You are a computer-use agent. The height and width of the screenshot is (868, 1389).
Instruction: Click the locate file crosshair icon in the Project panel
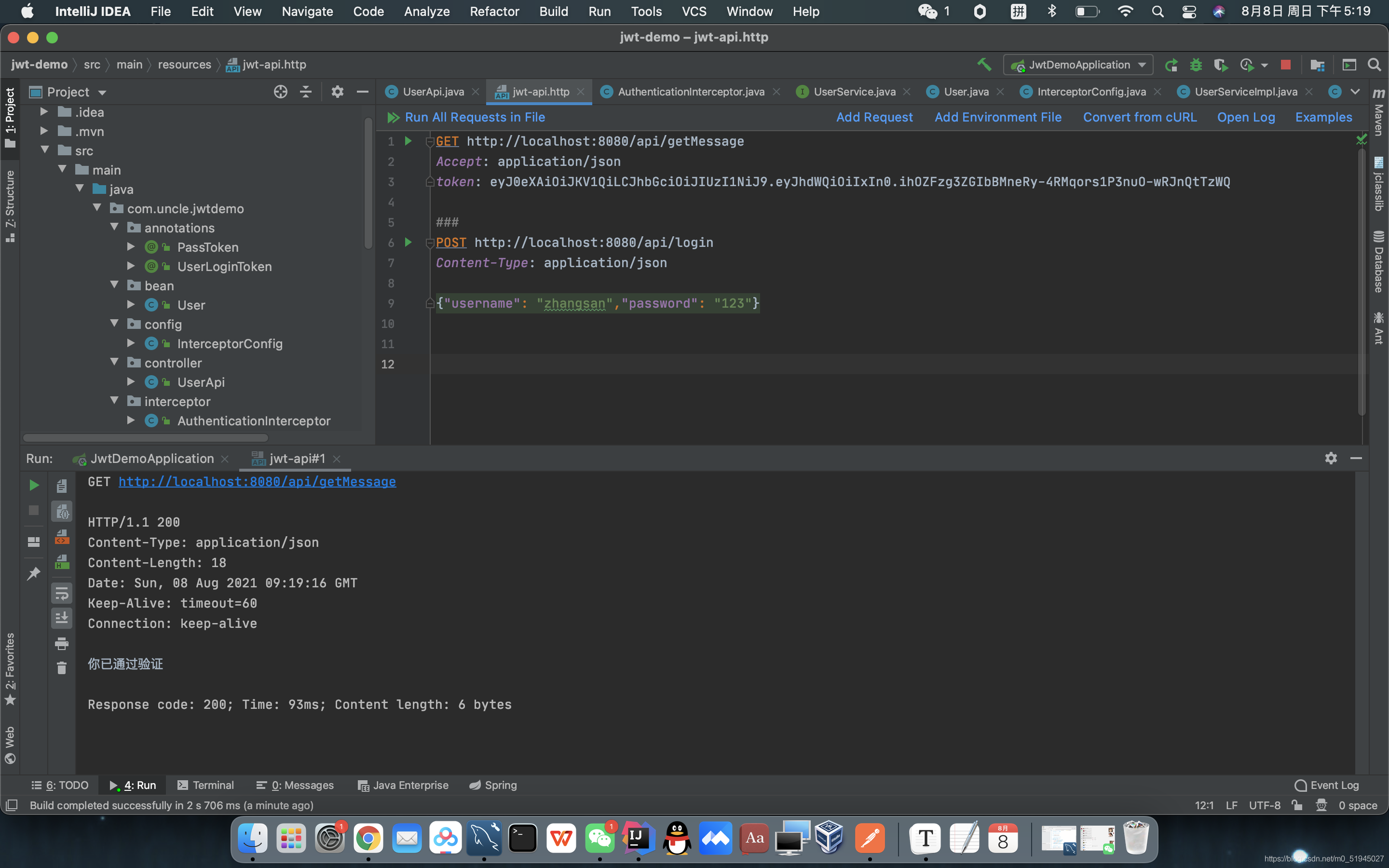(x=280, y=92)
